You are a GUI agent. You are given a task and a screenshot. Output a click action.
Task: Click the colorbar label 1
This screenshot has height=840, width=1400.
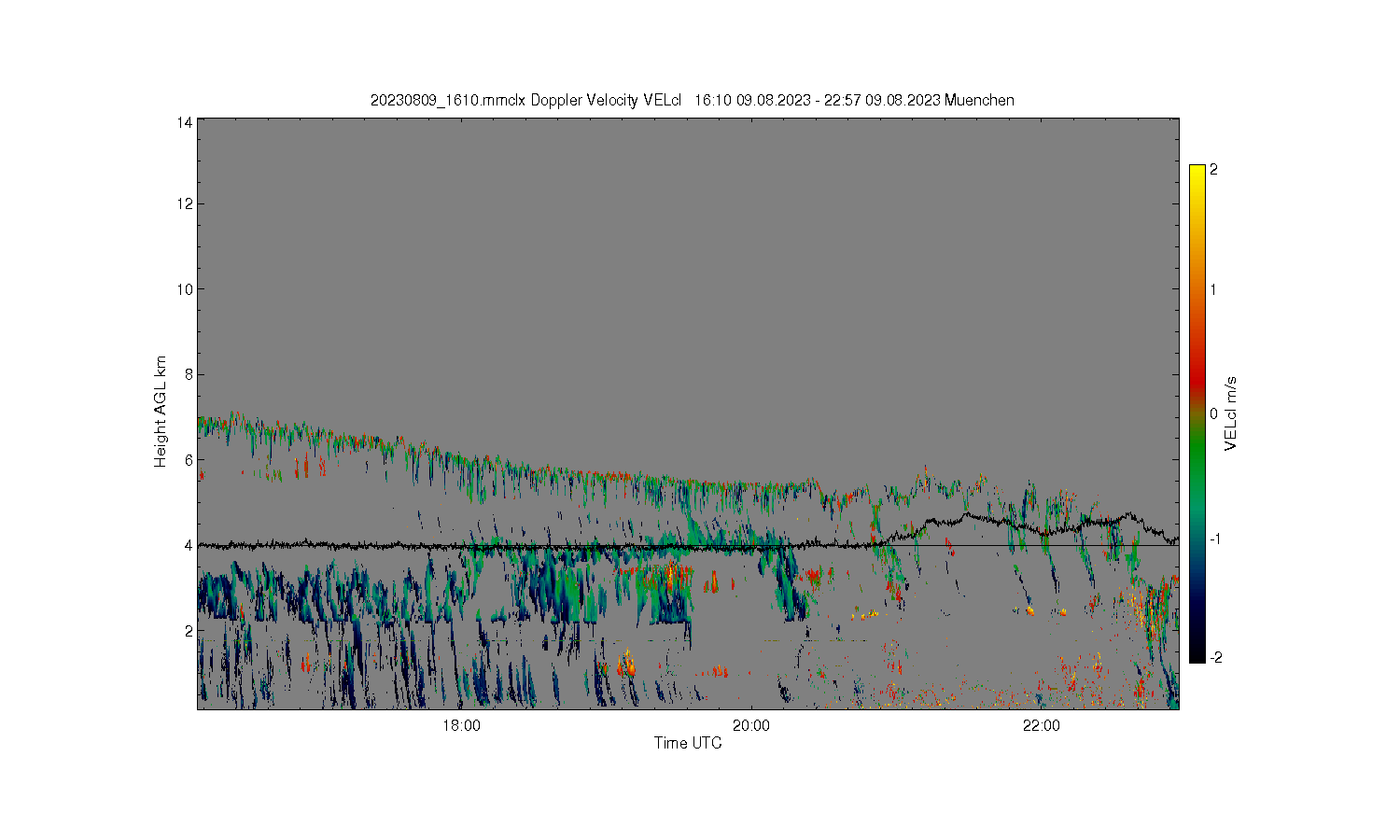pos(1214,289)
